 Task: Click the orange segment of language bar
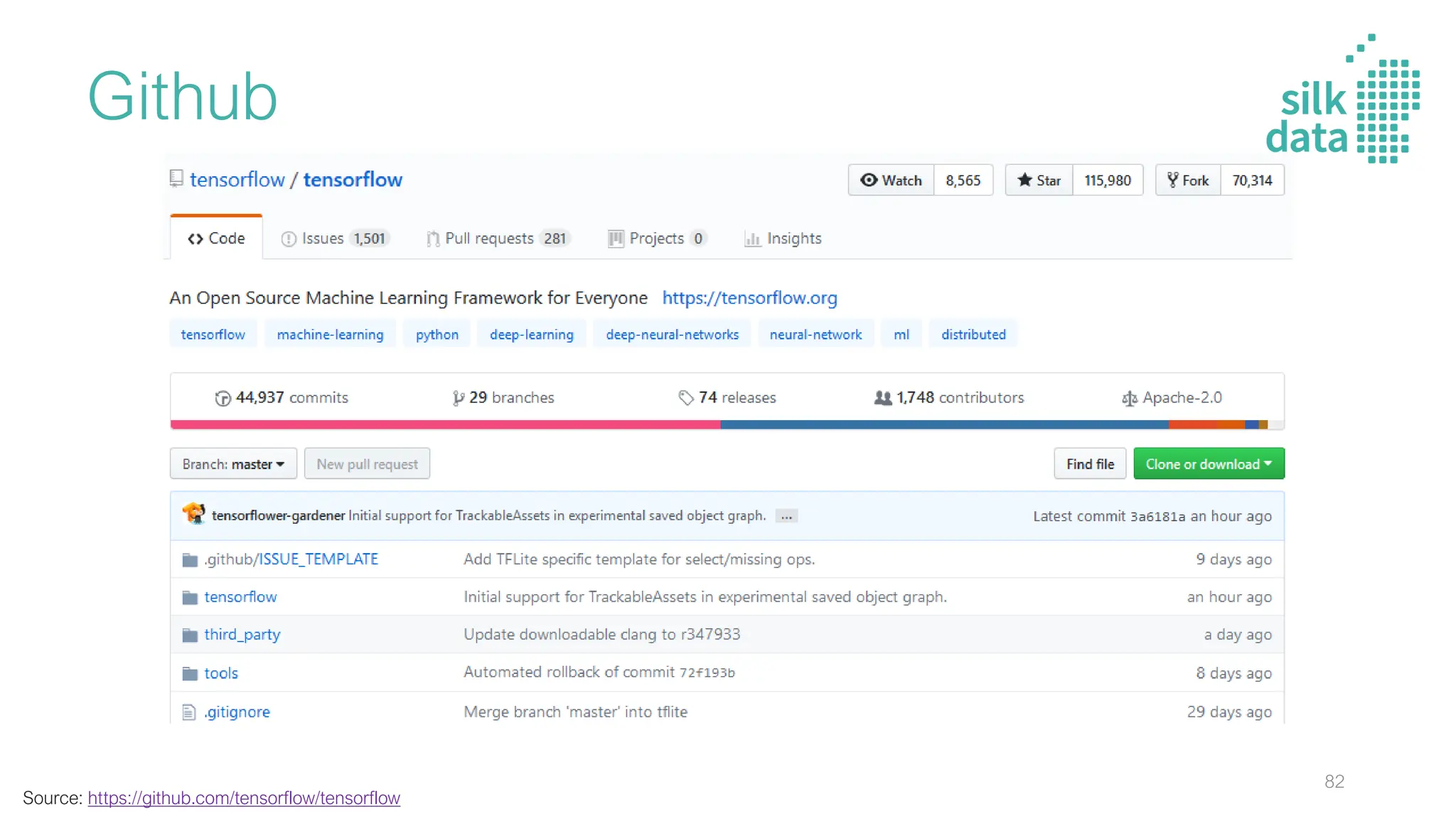1206,424
